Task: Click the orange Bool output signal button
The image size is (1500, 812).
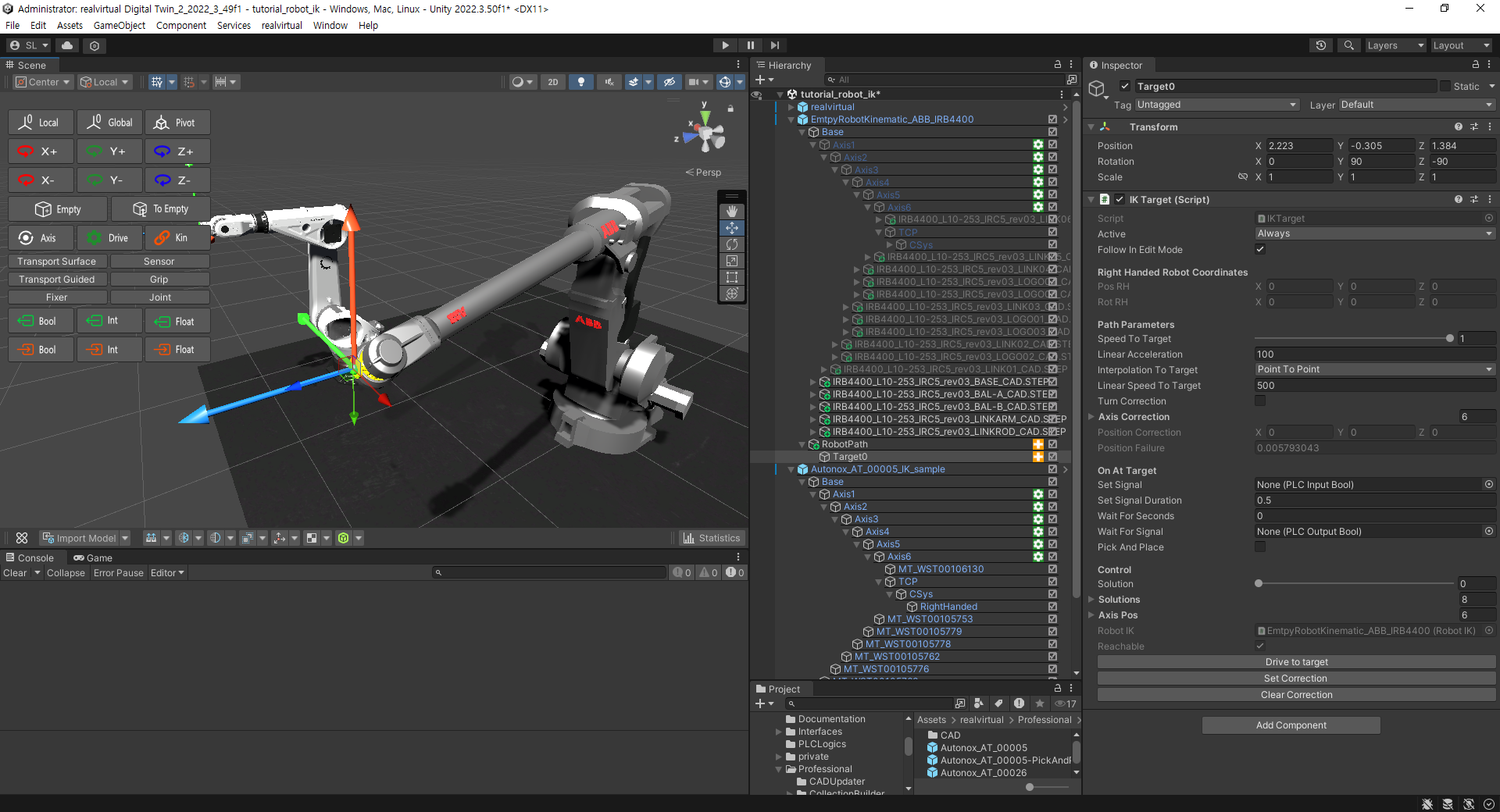Action: [x=41, y=349]
